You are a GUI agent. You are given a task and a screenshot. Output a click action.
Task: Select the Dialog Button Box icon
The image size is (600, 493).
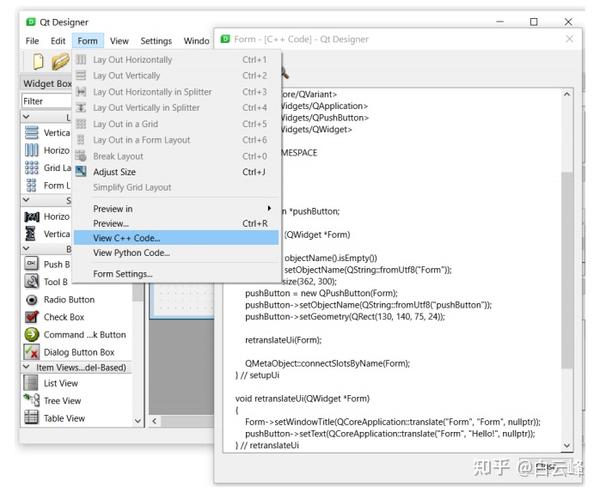click(31, 352)
